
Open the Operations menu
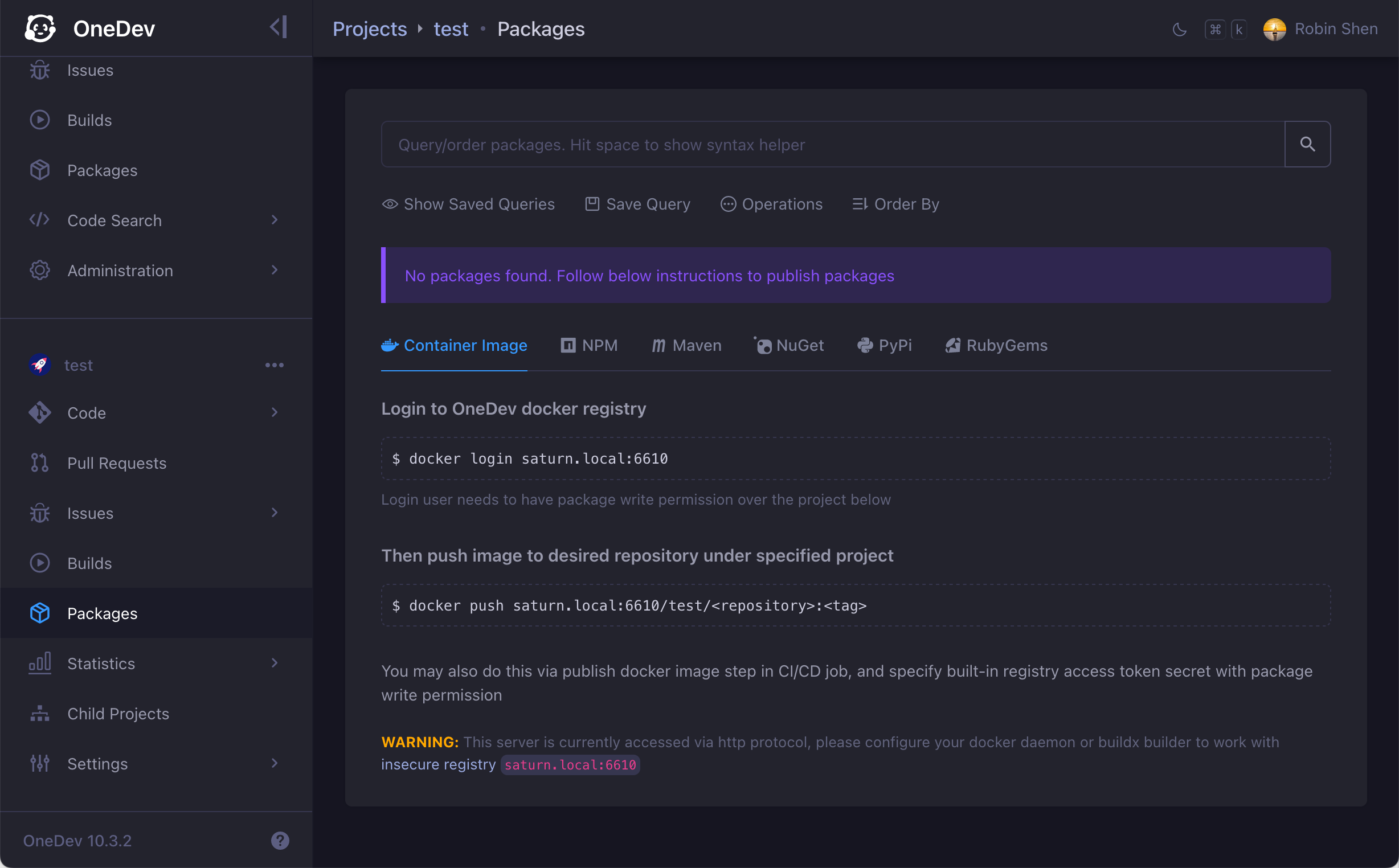click(771, 204)
